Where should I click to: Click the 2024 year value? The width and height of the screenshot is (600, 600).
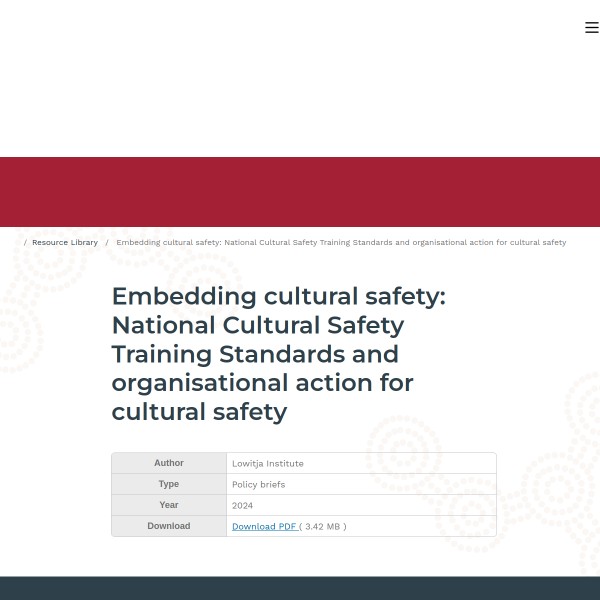(x=243, y=506)
